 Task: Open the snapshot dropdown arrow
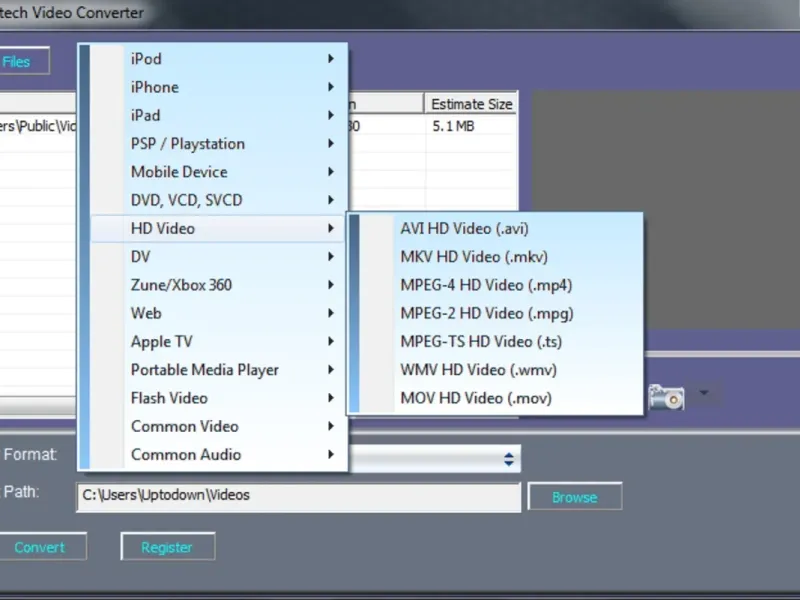(x=704, y=393)
